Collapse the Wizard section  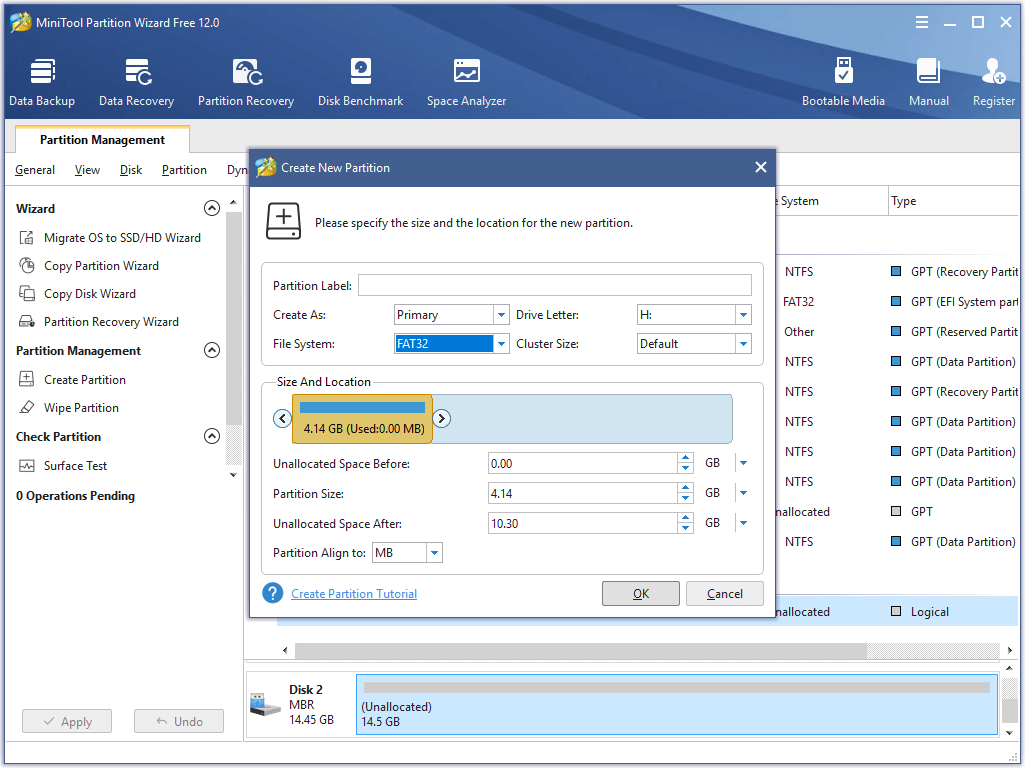[x=212, y=209]
